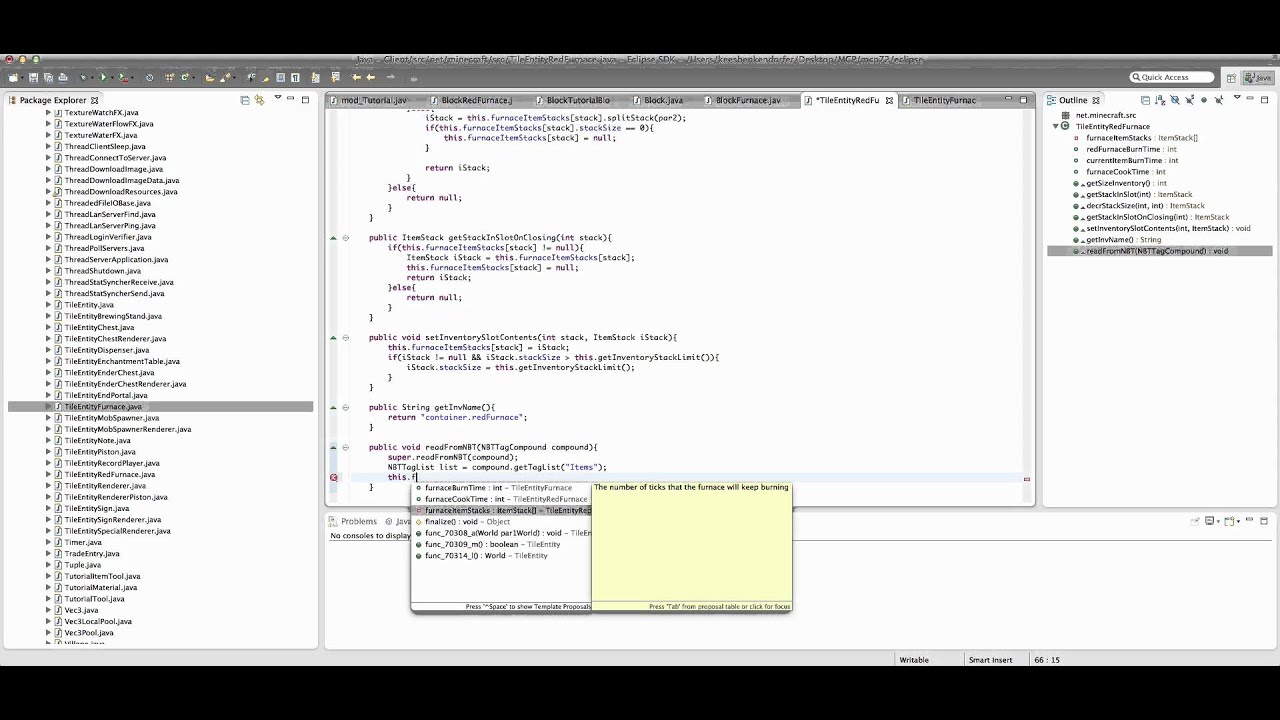This screenshot has height=720, width=1280.
Task: Toggle Hide Local Types in Outline toolbar
Action: [x=1218, y=100]
